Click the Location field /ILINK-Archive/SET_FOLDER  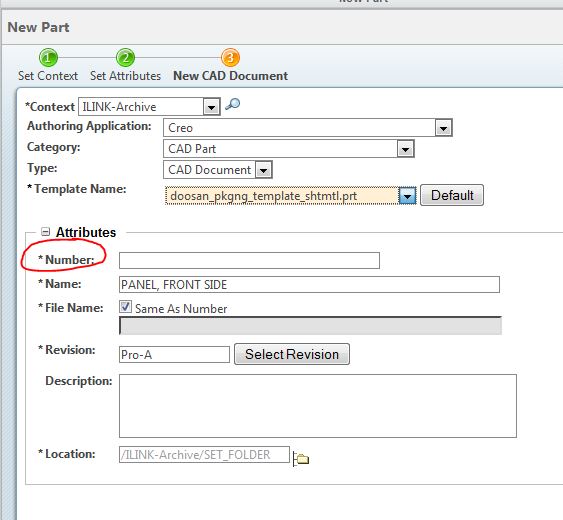(x=204, y=455)
